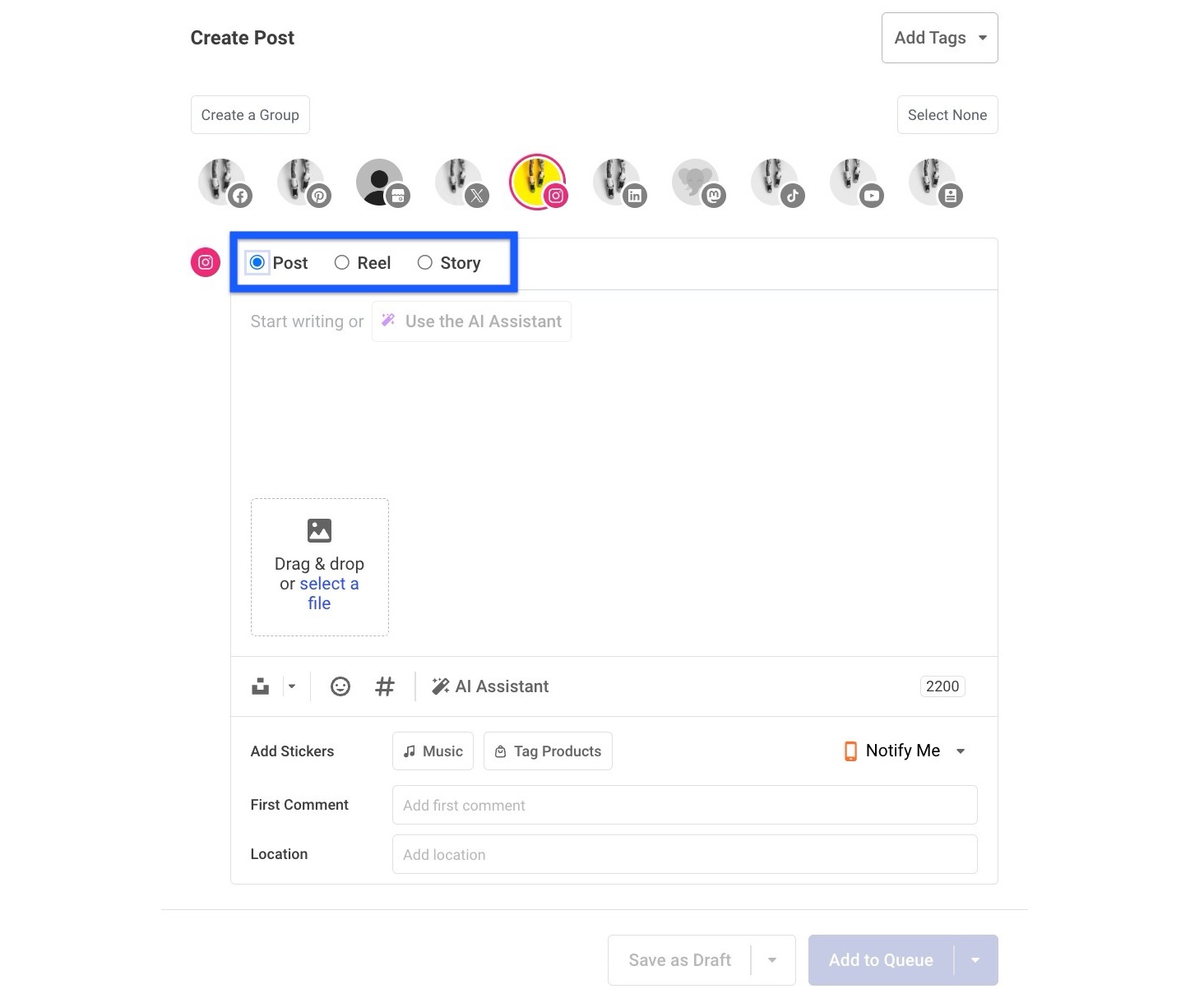Select the Mastodon account avatar
This screenshot has width=1204, height=998.
(x=697, y=182)
